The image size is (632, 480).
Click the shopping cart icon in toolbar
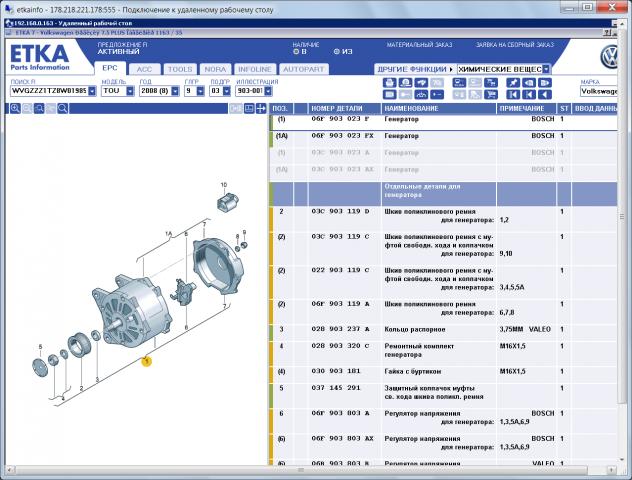[x=491, y=94]
